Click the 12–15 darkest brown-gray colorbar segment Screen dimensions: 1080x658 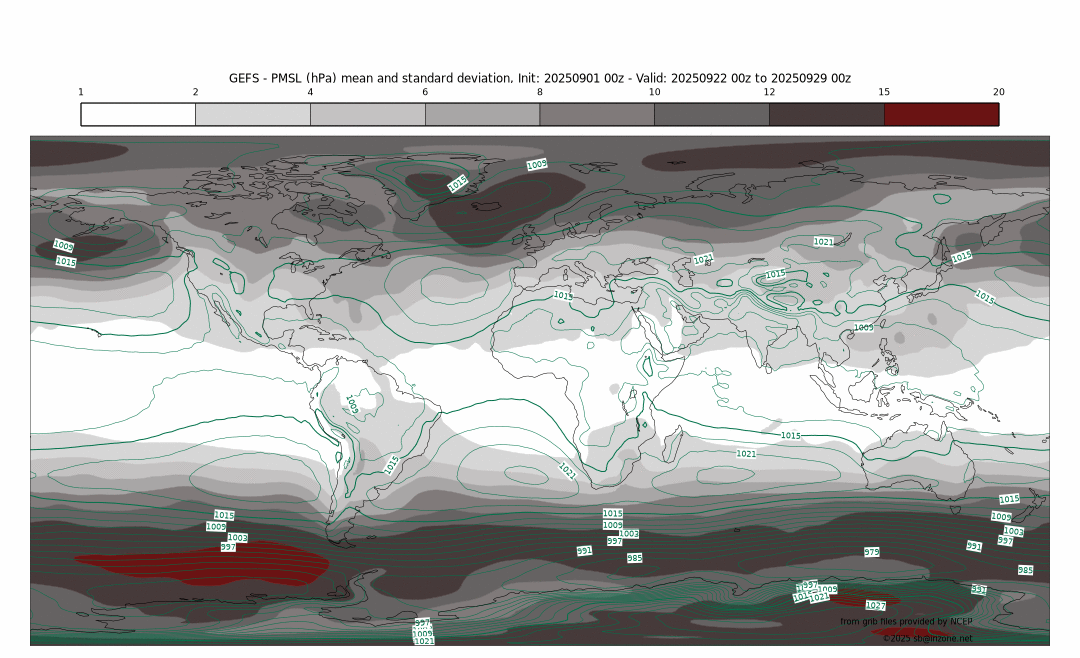point(826,114)
